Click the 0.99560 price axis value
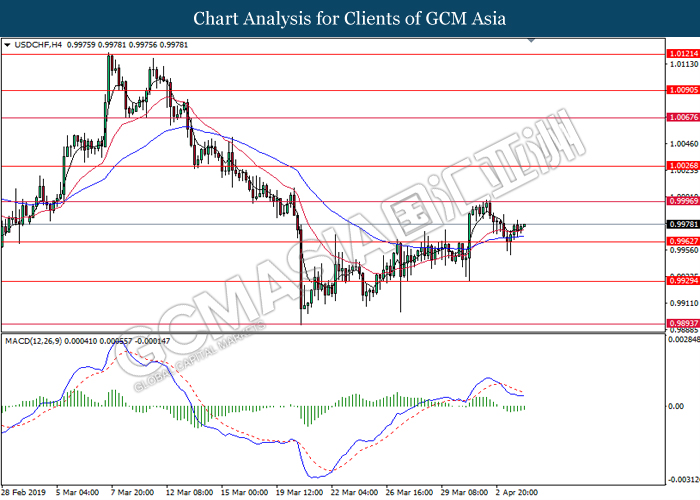Image resolution: width=700 pixels, height=500 pixels. pos(683,250)
